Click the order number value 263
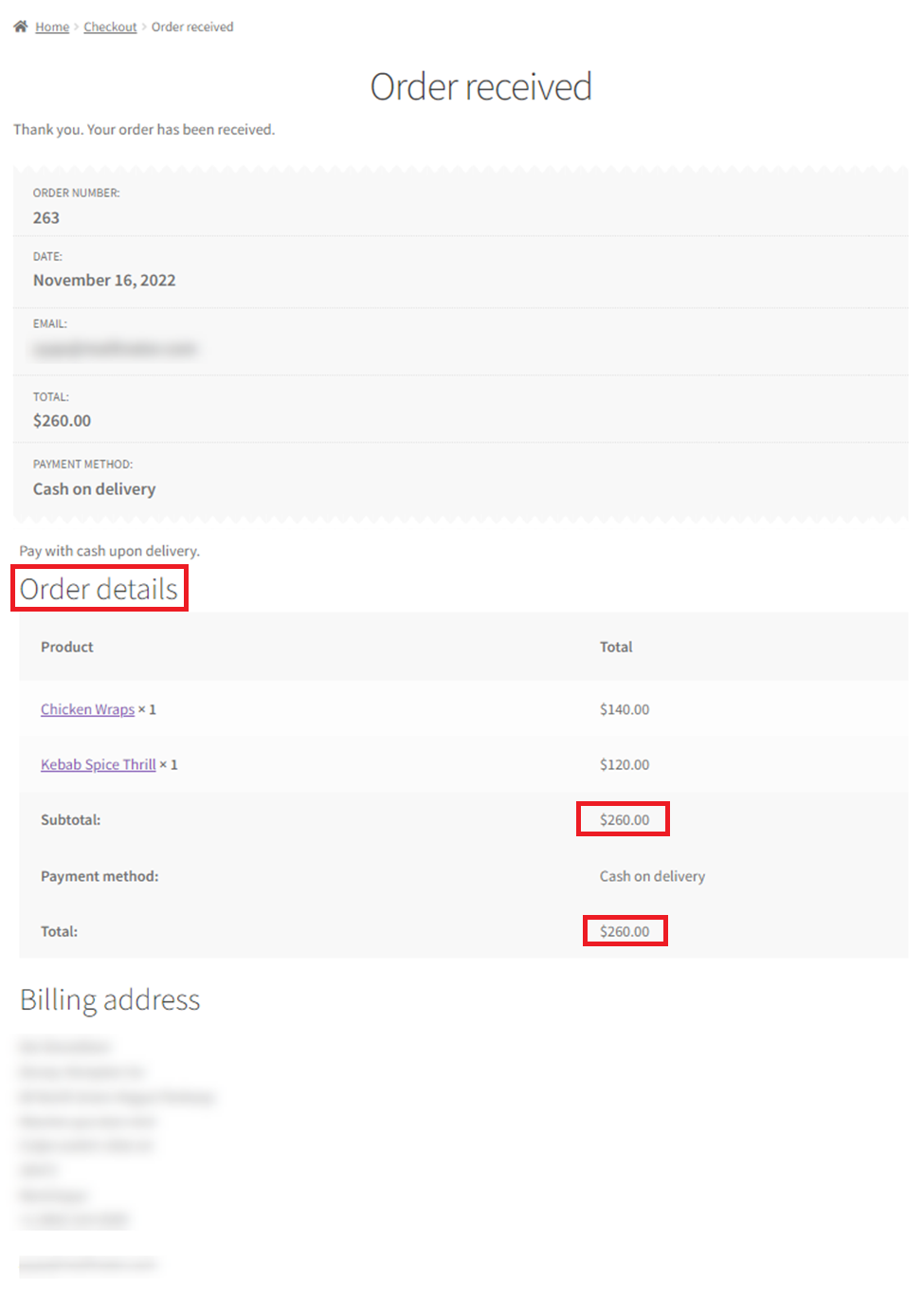 (46, 218)
